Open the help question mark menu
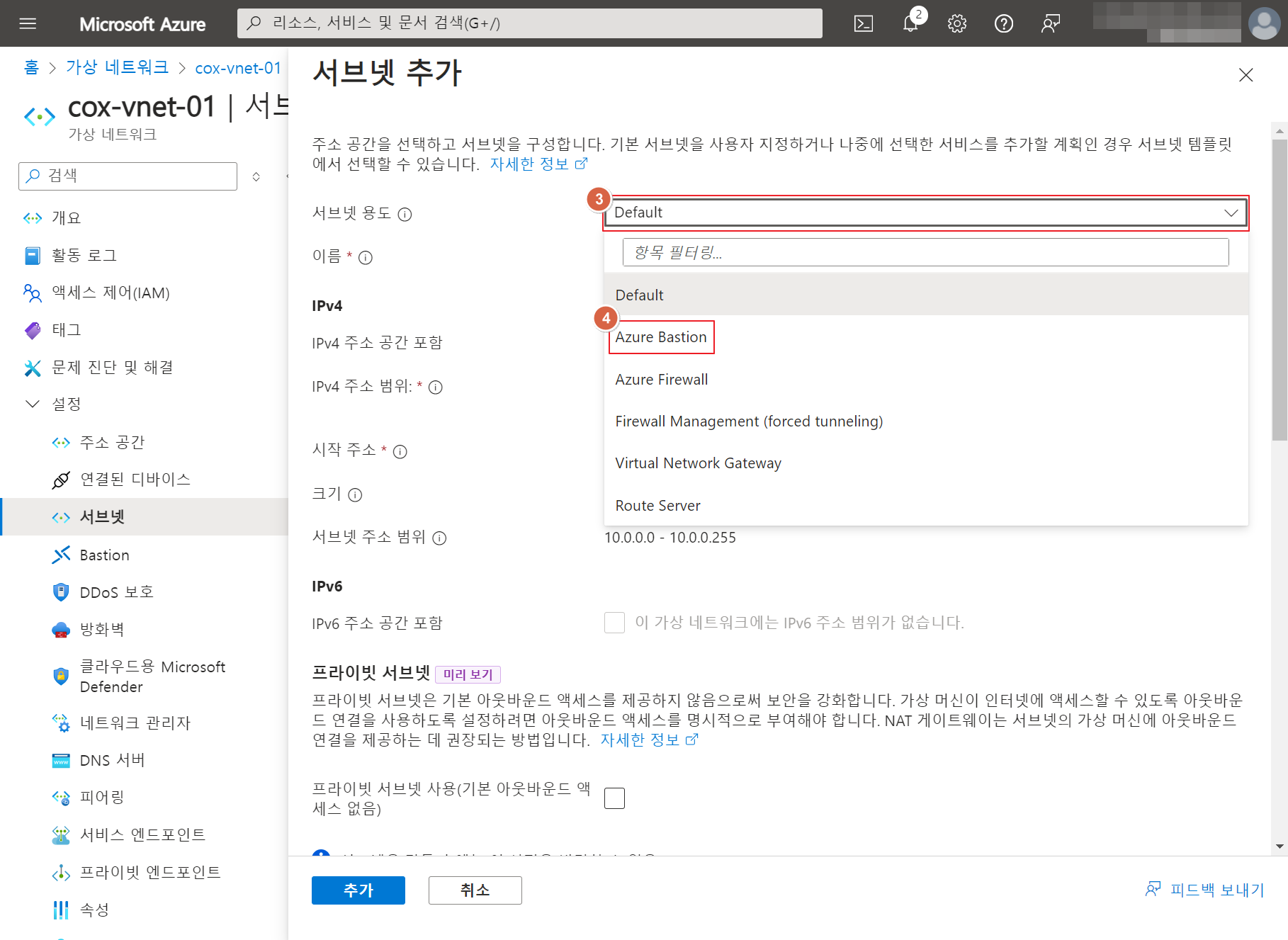Viewport: 1288px width, 940px height. tap(1004, 24)
